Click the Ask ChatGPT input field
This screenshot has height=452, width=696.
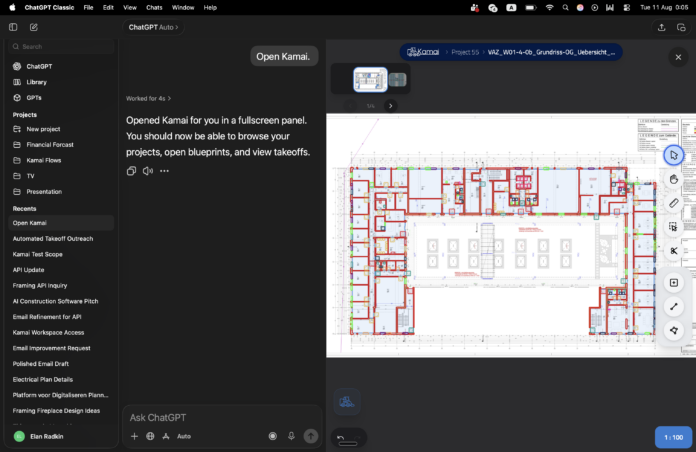point(222,418)
